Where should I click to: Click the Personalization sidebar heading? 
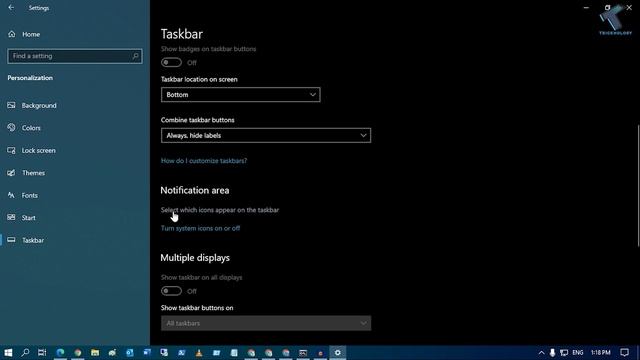[x=30, y=78]
